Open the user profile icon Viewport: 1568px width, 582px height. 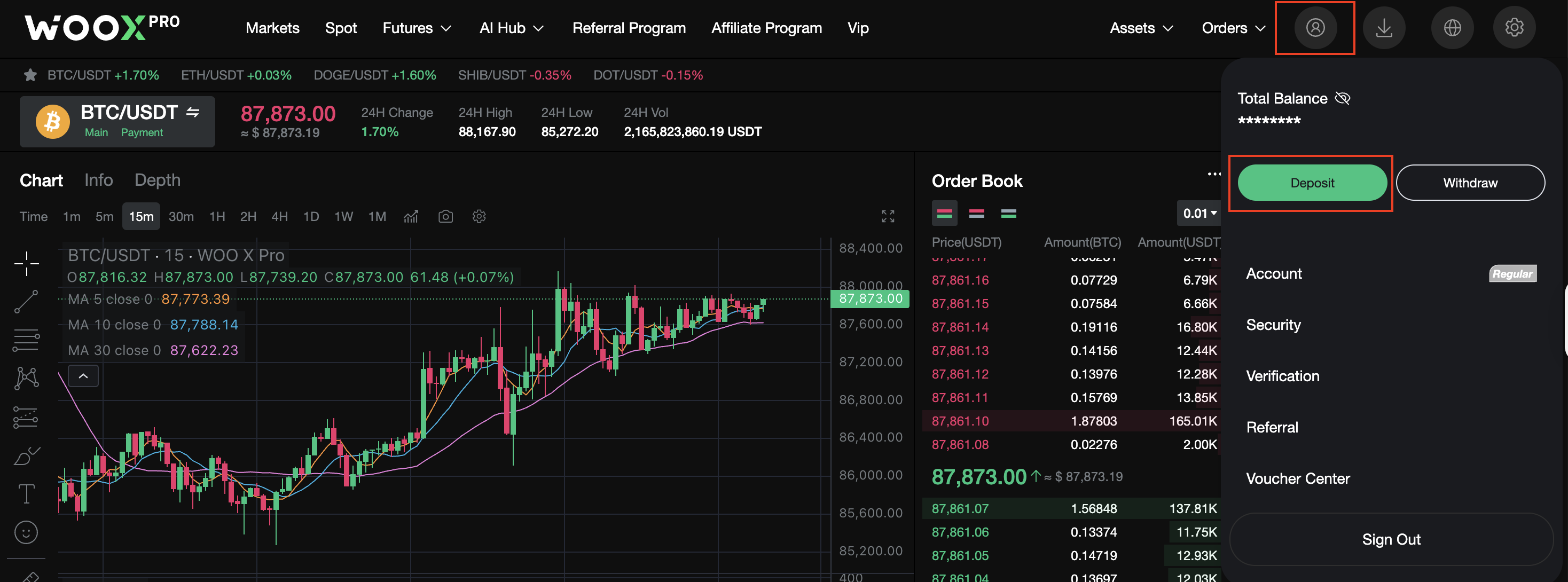click(1315, 27)
